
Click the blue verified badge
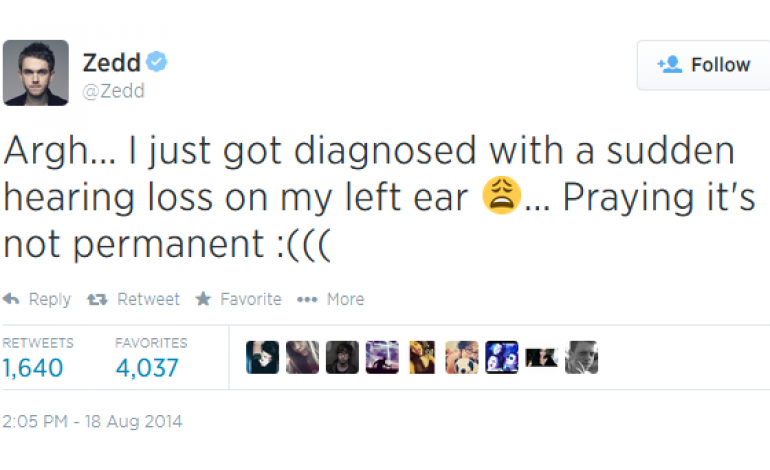pyautogui.click(x=156, y=61)
